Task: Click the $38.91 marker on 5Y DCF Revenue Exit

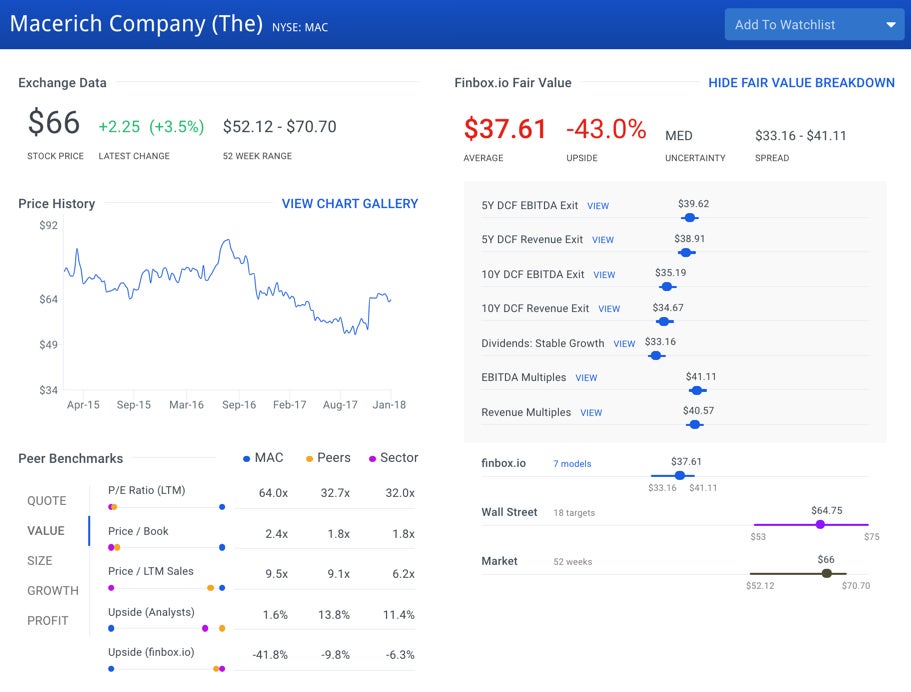Action: point(686,252)
